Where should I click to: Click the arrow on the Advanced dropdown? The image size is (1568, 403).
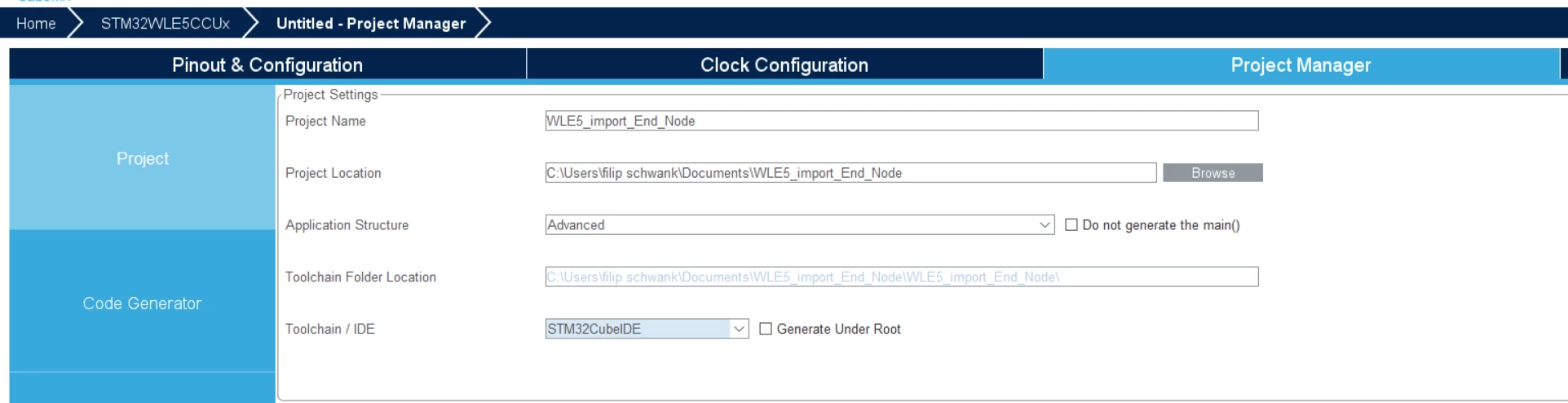[x=1045, y=225]
